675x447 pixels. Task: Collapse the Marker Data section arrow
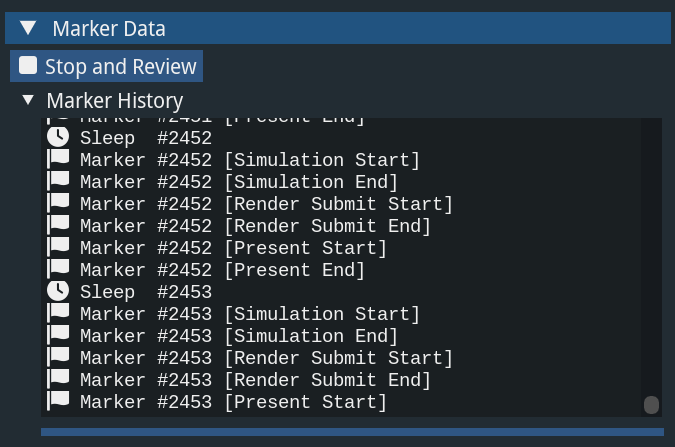[x=28, y=29]
